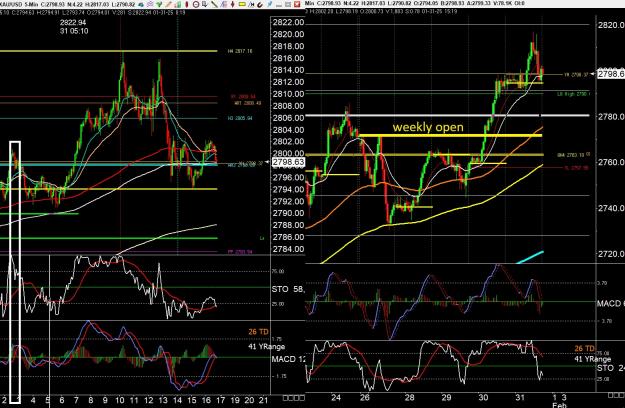The height and width of the screenshot is (408, 625).
Task: Click the MACD 12 label in left lower panel
Action: [288, 359]
